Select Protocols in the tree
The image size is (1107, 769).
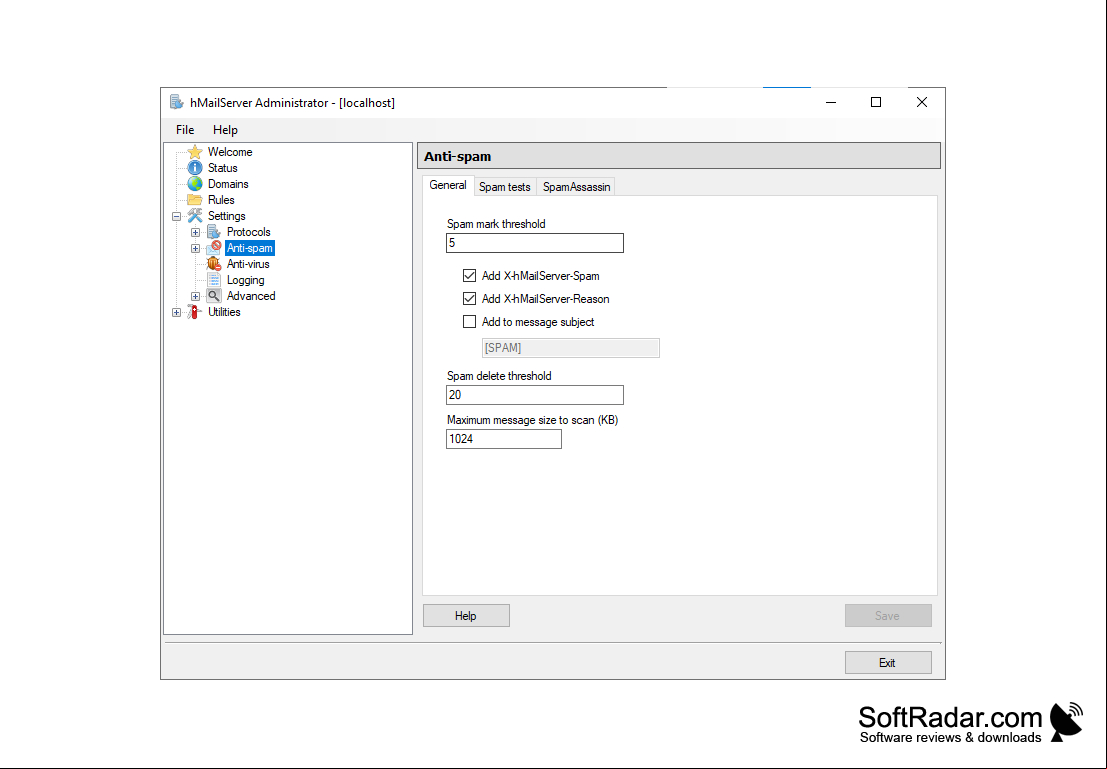pos(249,232)
